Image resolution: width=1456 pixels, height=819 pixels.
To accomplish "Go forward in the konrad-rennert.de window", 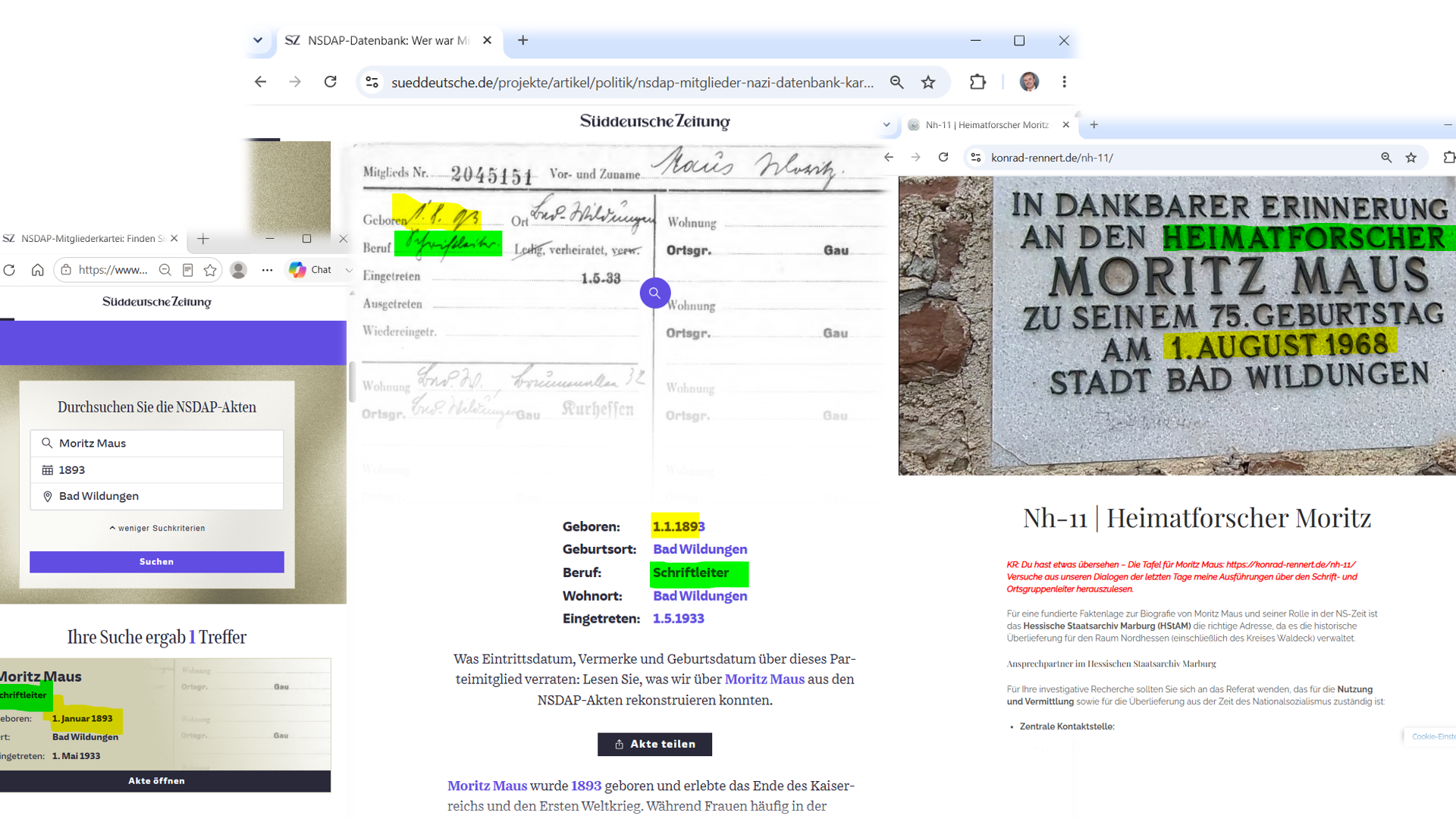I will 916,157.
